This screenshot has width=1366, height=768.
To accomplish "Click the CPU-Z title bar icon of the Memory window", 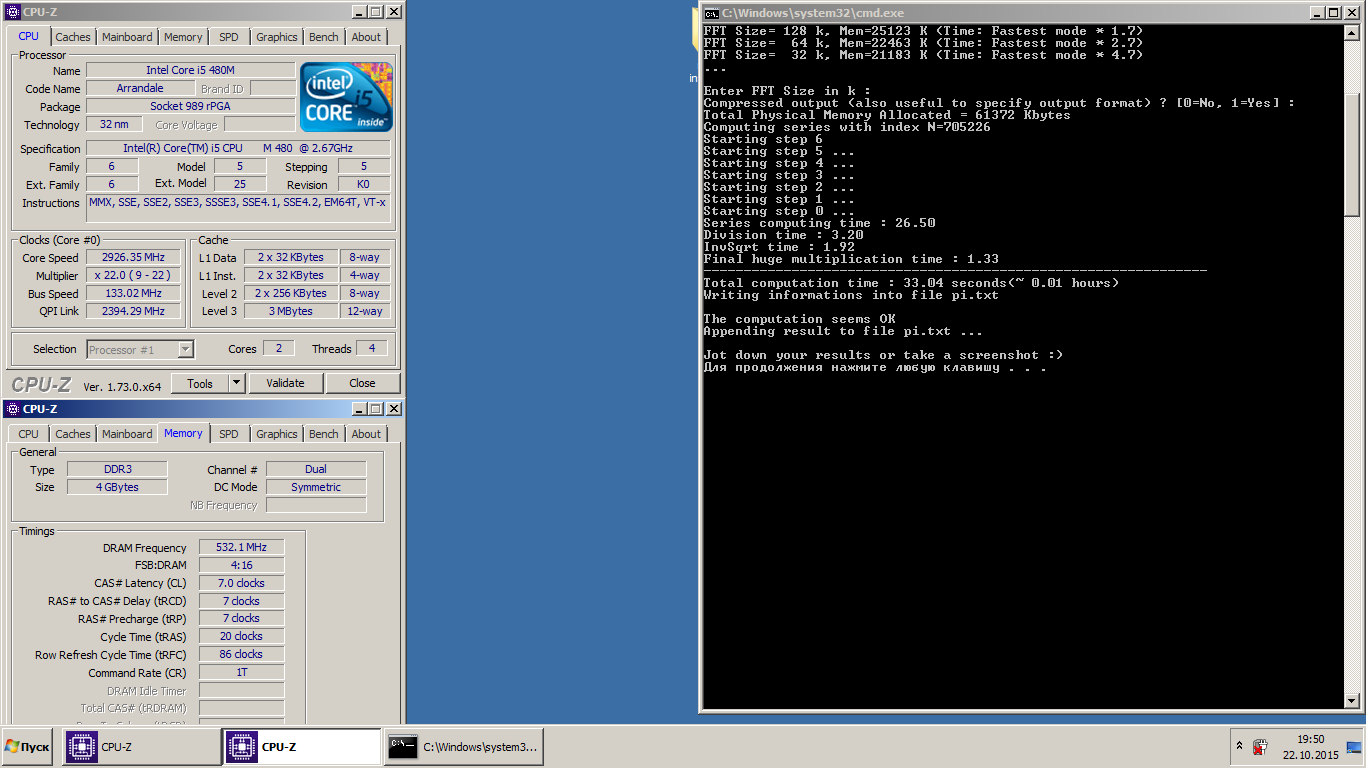I will pos(13,409).
